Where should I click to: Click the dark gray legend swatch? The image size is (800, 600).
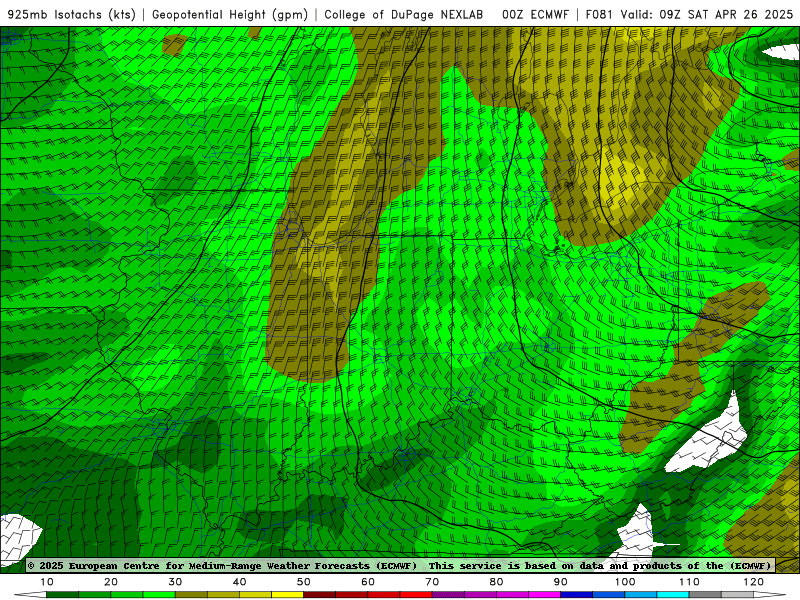coord(705,595)
